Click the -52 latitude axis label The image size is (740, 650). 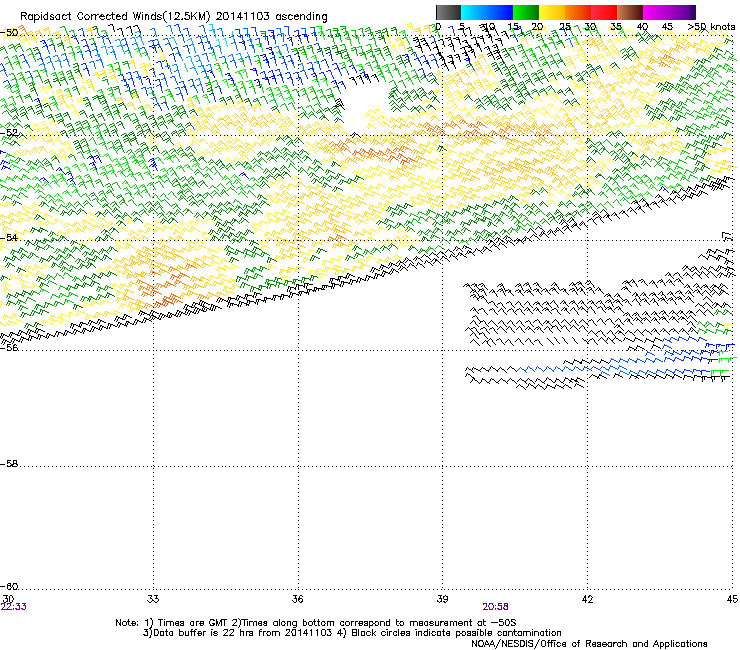coord(9,133)
